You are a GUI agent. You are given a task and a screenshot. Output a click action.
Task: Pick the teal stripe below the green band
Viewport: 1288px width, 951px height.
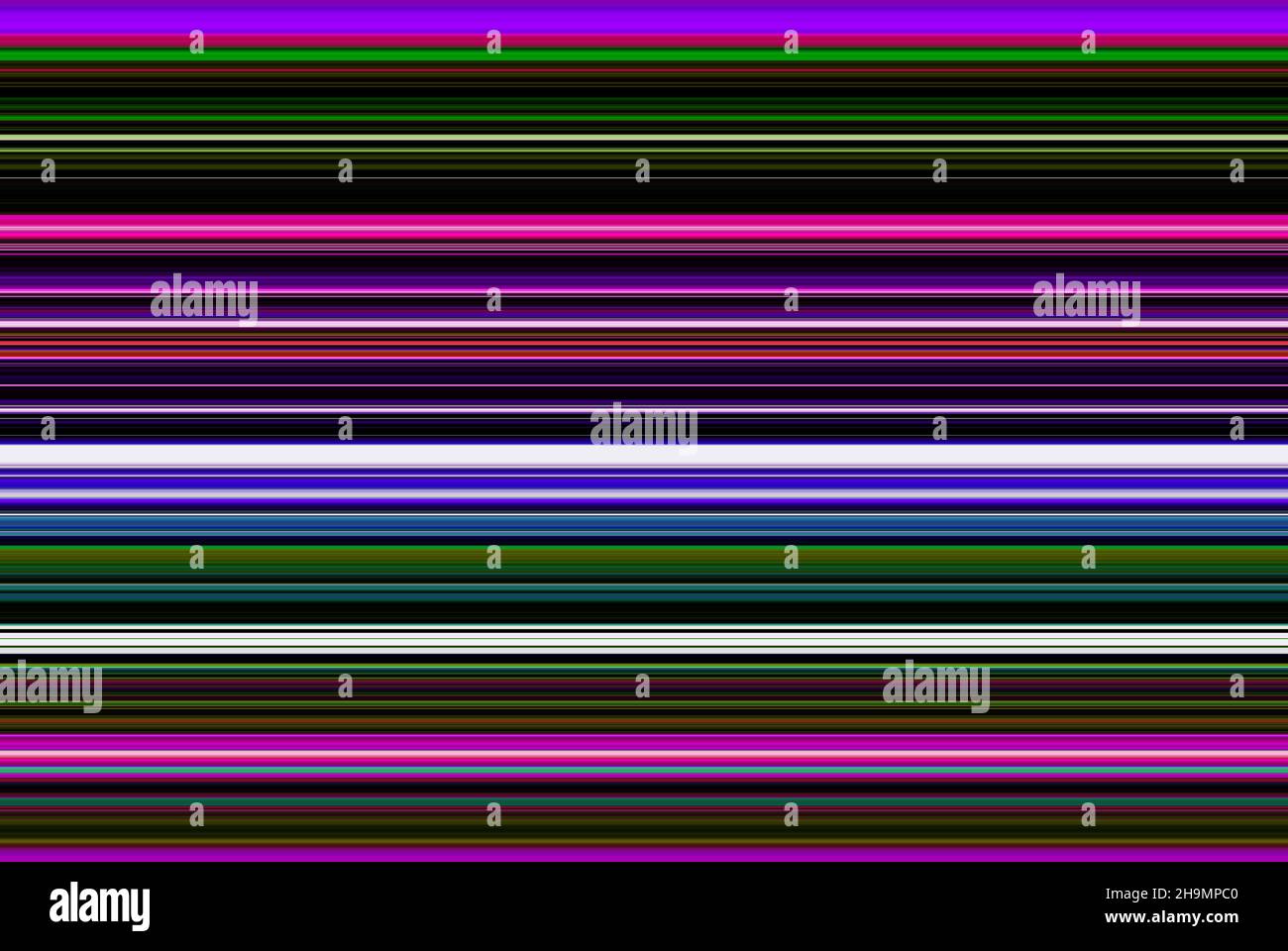(x=644, y=590)
